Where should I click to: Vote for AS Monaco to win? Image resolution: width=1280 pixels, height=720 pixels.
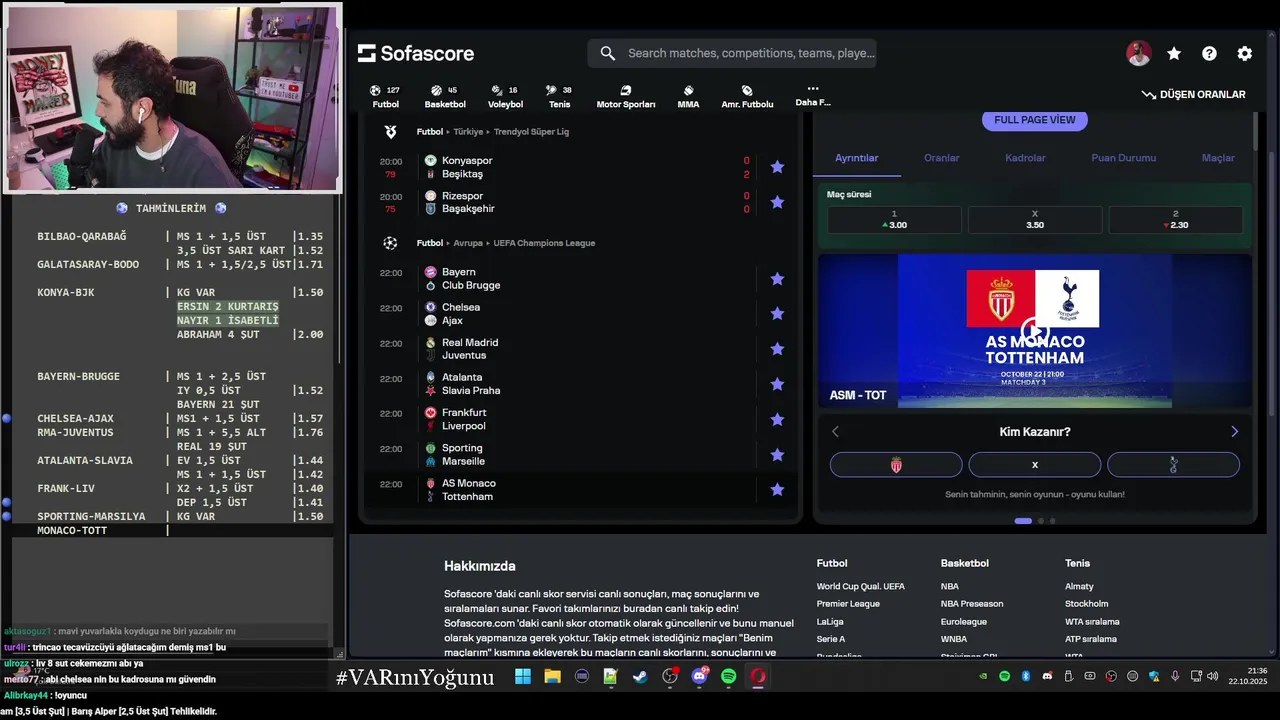point(896,465)
